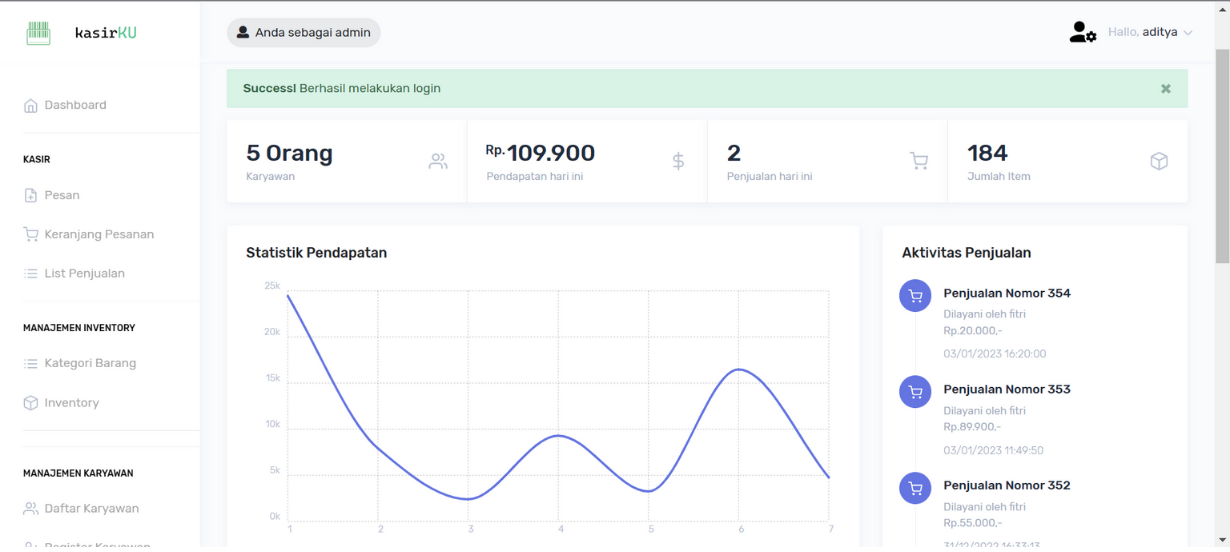The height and width of the screenshot is (552, 1230).
Task: Click the Anda sebagai admin badge
Action: click(x=303, y=33)
